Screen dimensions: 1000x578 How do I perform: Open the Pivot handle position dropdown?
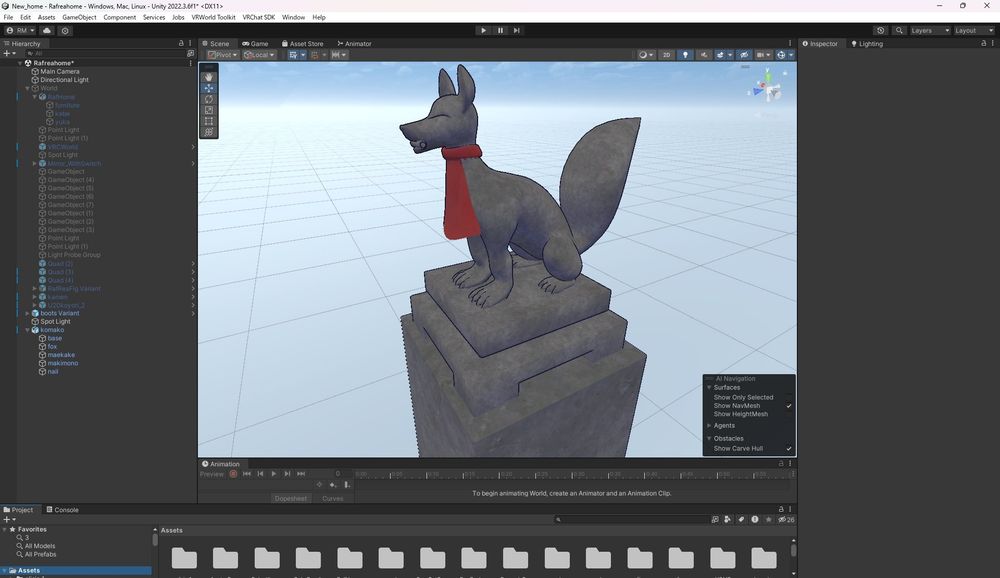tap(222, 55)
